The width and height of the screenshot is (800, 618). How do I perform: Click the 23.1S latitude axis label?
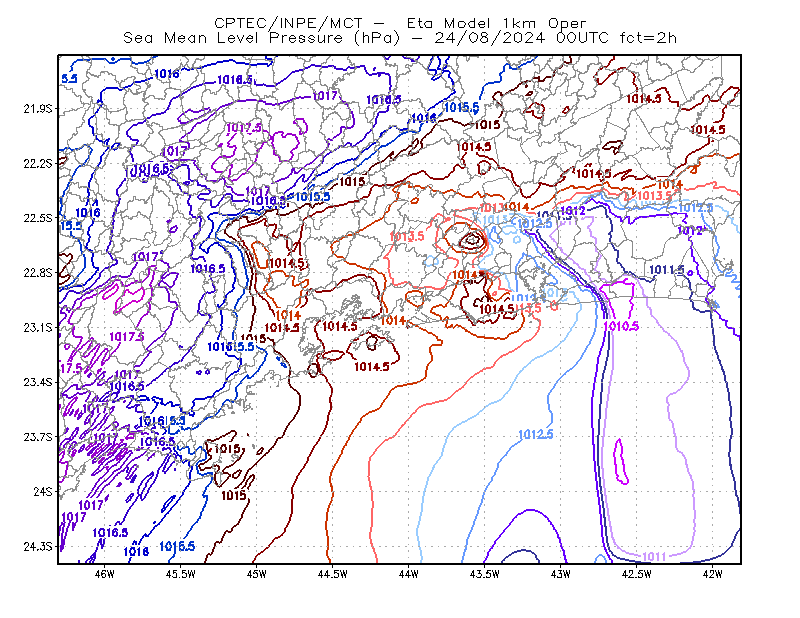coord(37,327)
